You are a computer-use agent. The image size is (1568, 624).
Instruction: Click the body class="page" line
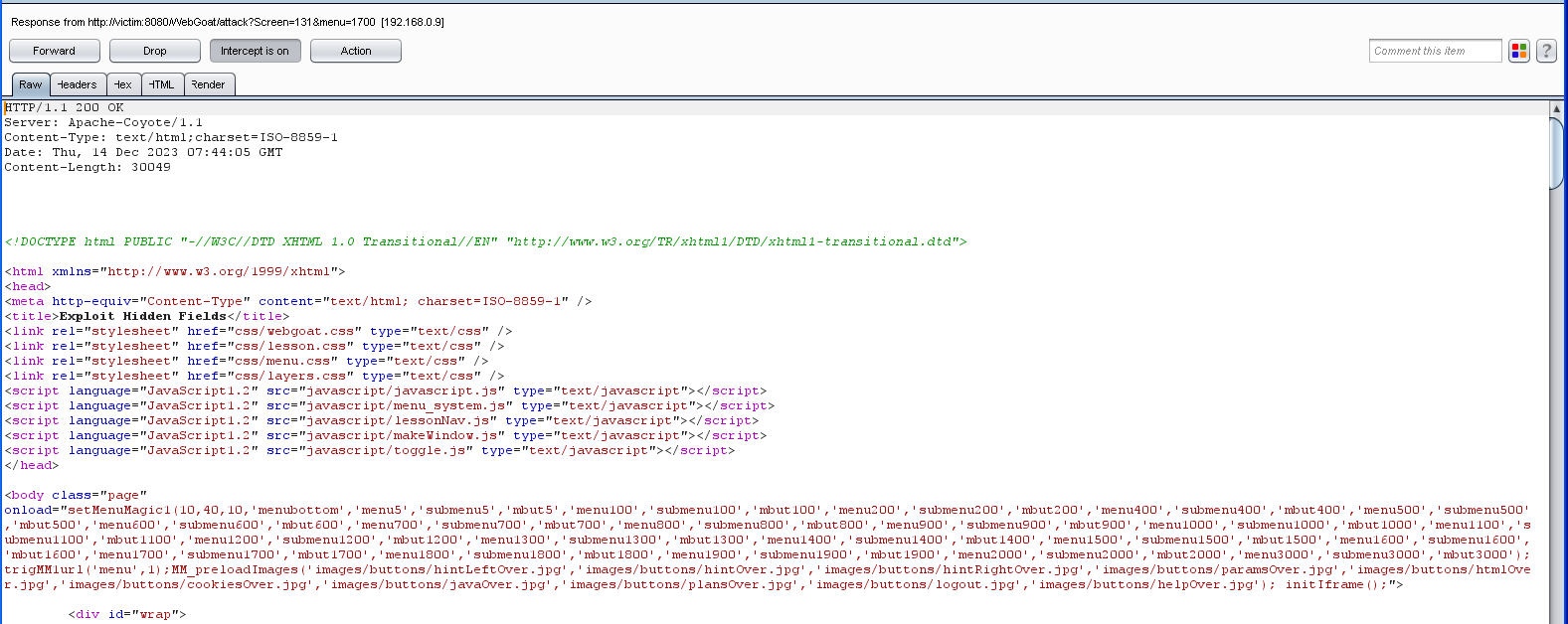click(76, 495)
